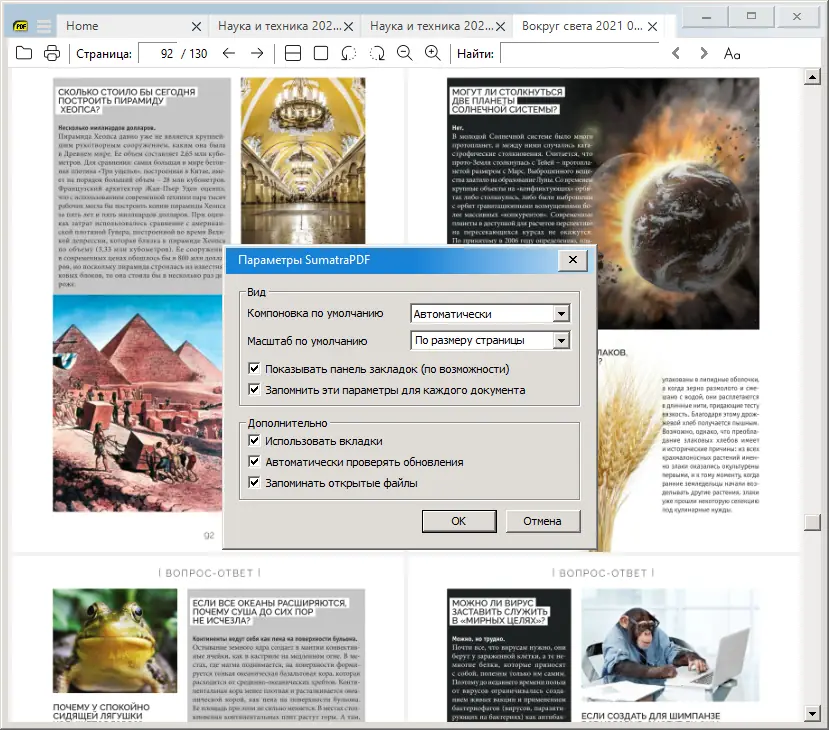Zoom in with magnifier plus
The width and height of the screenshot is (829, 730).
pyautogui.click(x=433, y=53)
